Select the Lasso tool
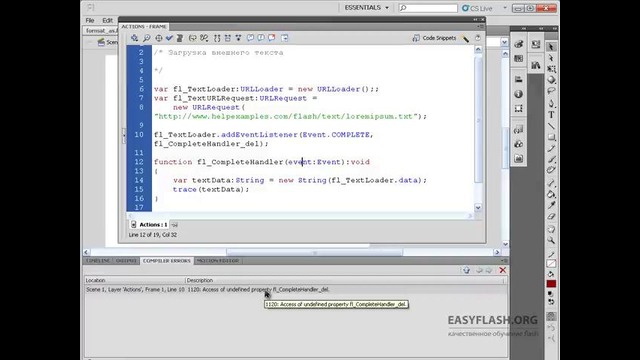Screen dimensions: 640x360 551,91
